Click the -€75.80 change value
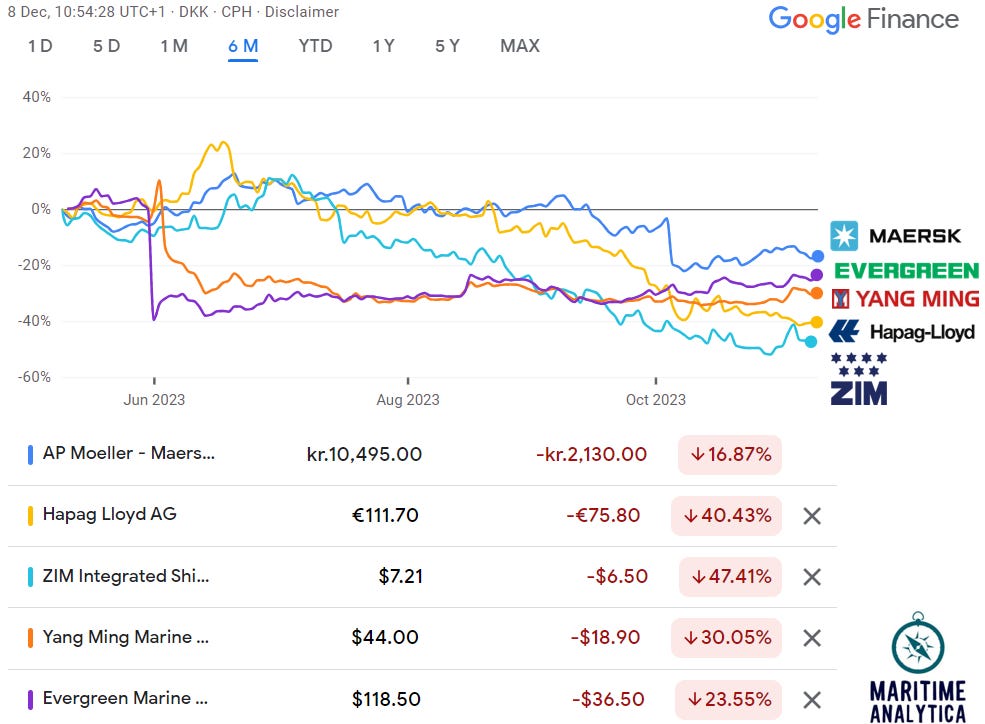985x724 pixels. (603, 516)
